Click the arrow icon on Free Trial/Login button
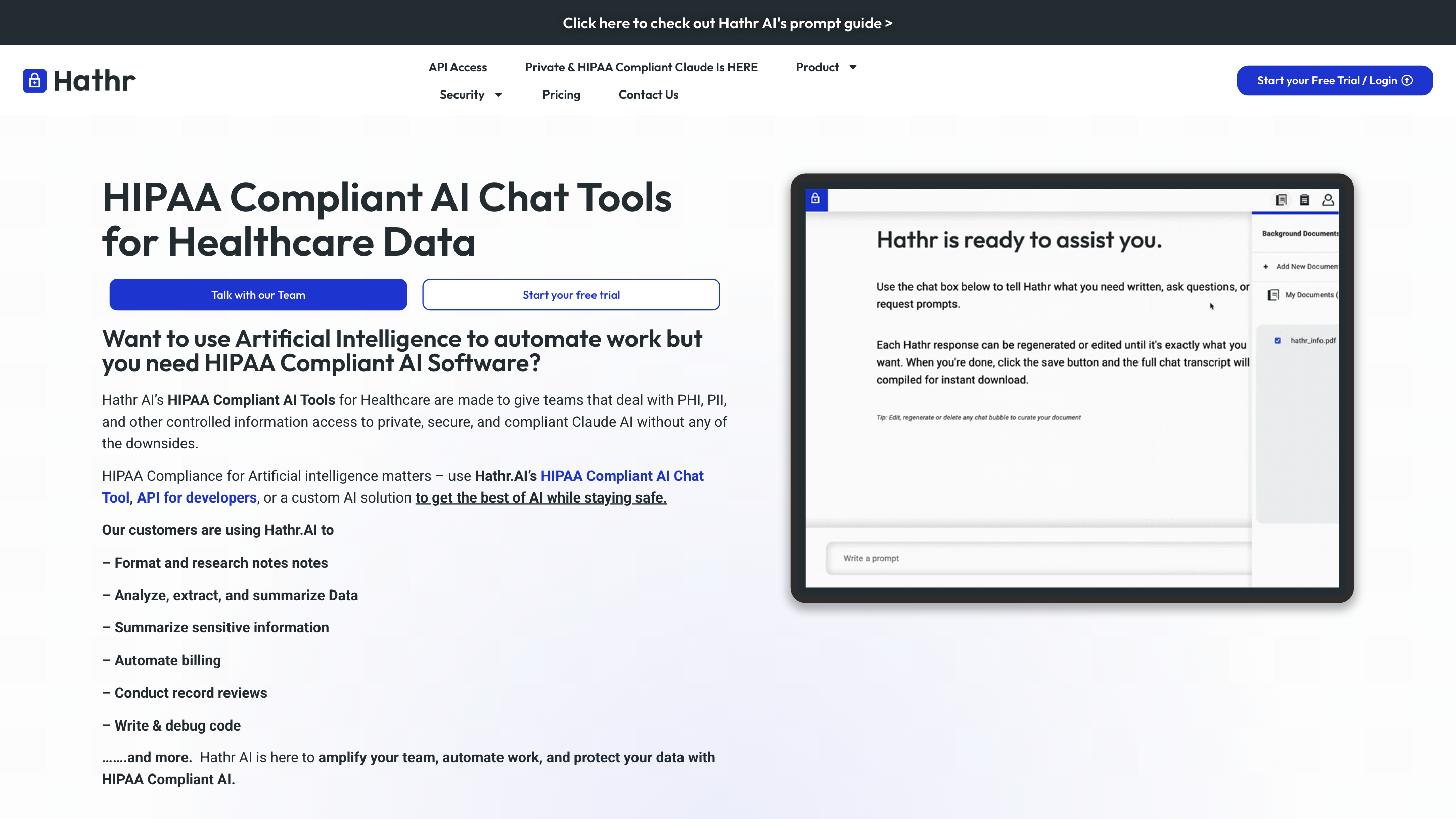Viewport: 1456px width, 819px height. point(1407,80)
